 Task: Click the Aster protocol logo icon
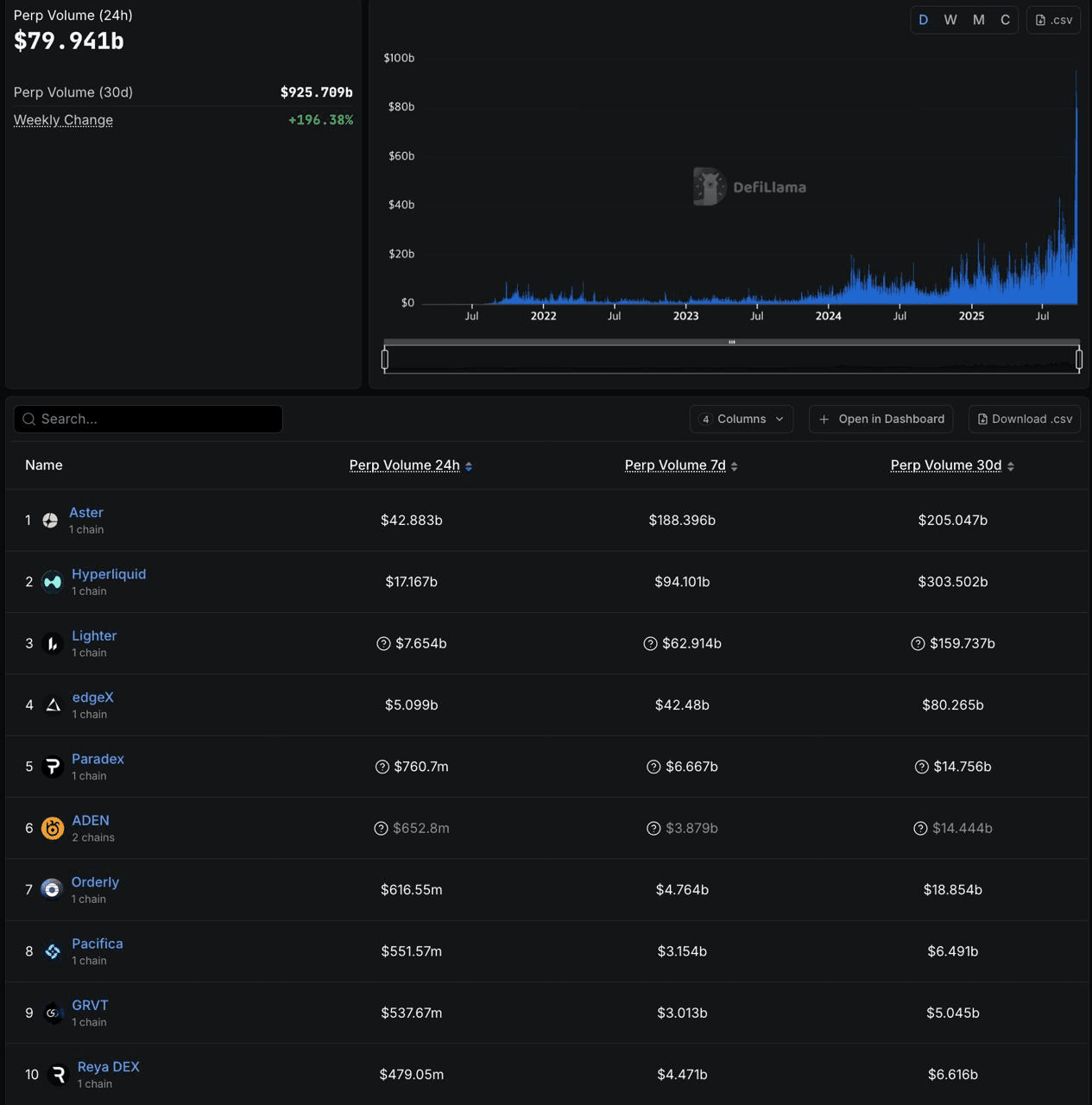(x=50, y=521)
